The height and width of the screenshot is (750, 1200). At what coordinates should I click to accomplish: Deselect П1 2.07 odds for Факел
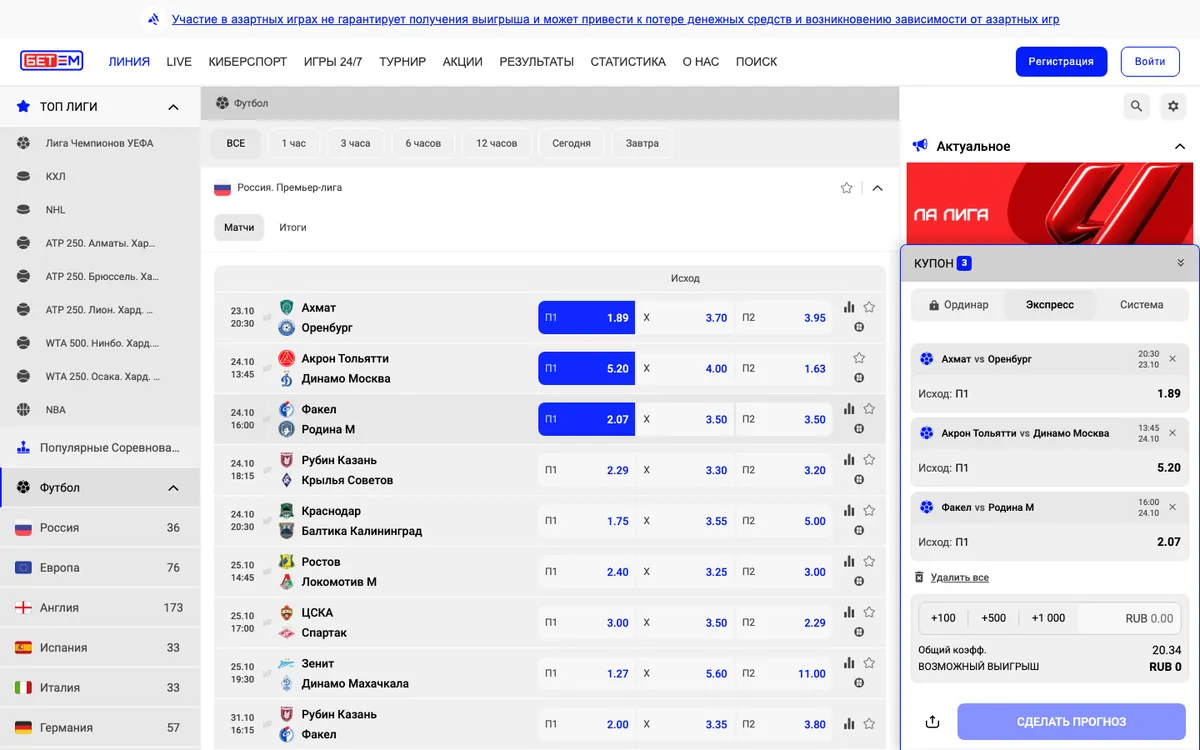coord(586,420)
